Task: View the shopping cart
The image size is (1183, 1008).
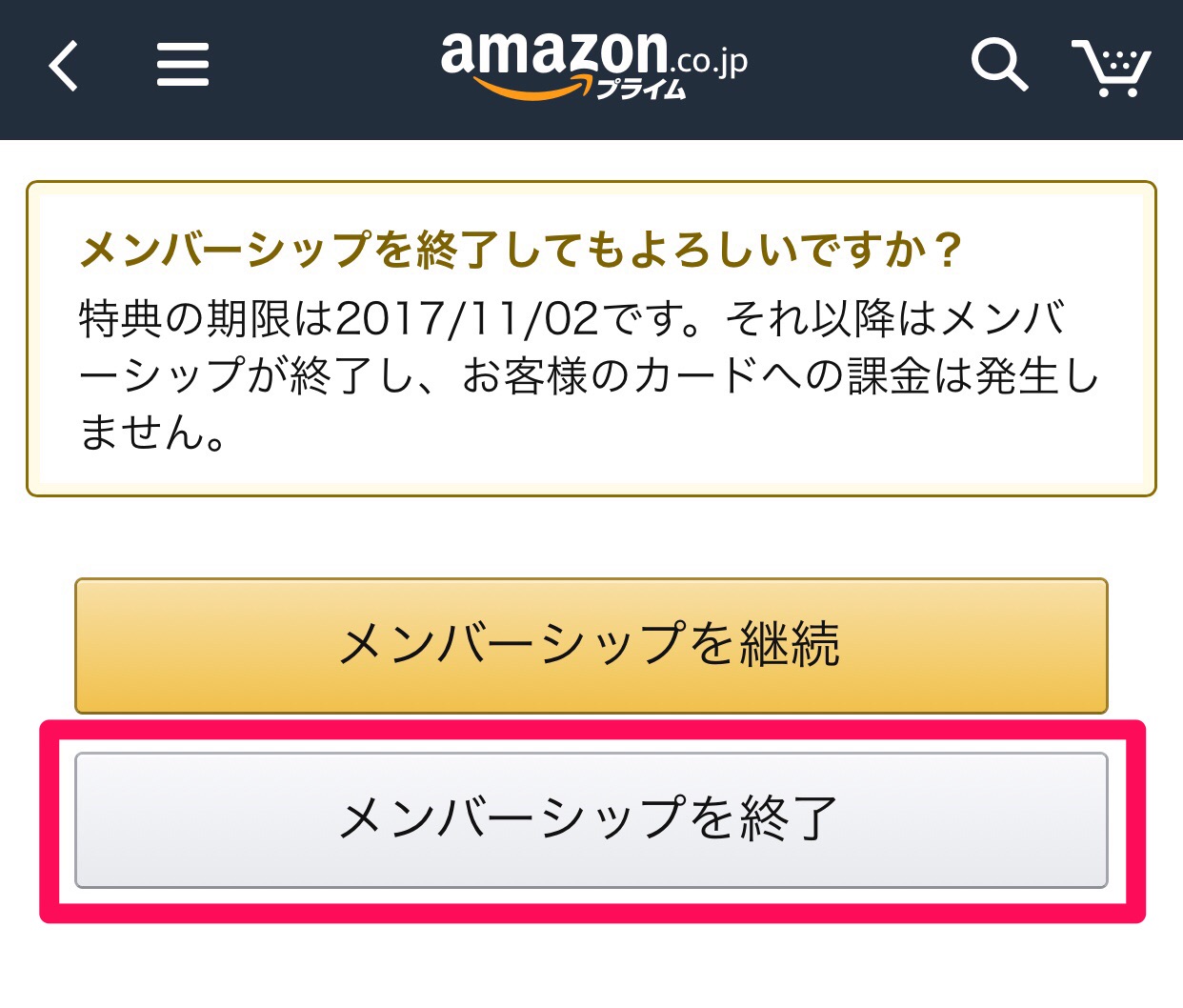Action: 1112,67
